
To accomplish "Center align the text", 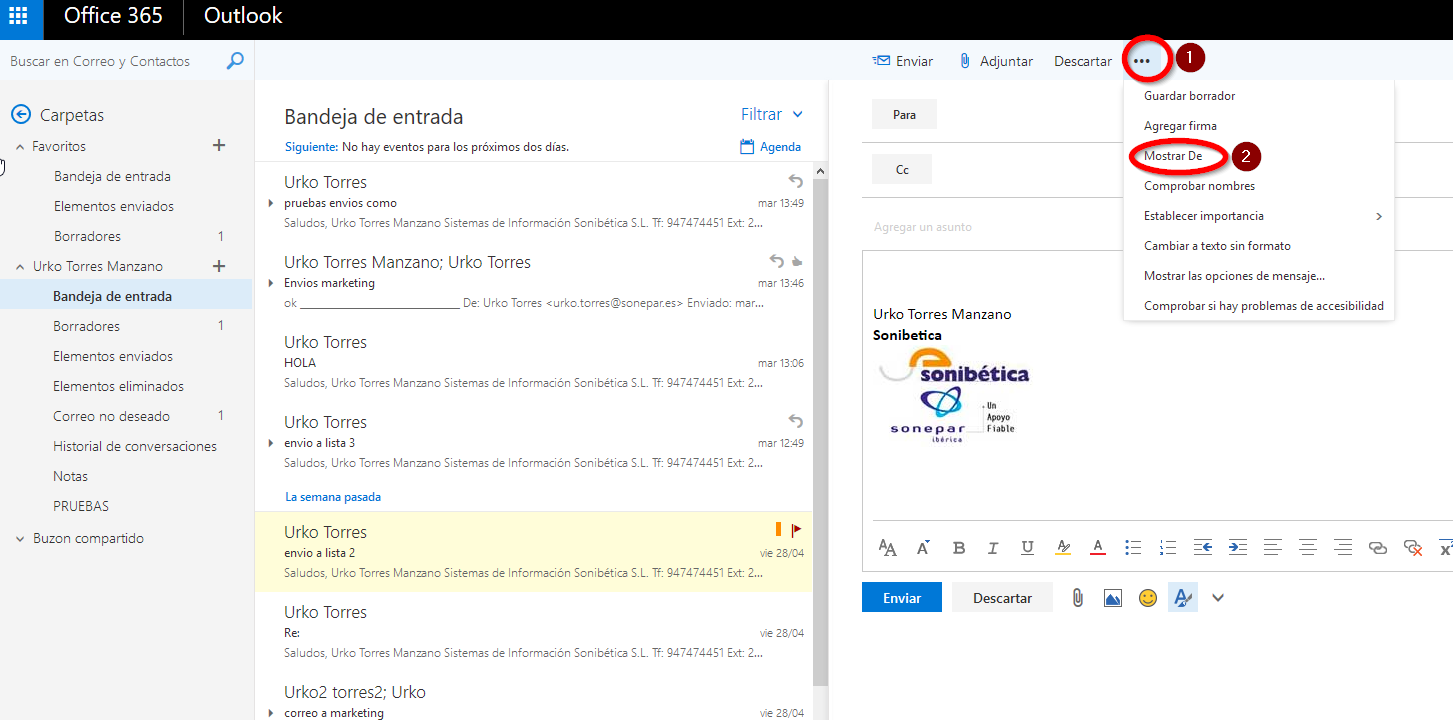I will pos(1307,547).
